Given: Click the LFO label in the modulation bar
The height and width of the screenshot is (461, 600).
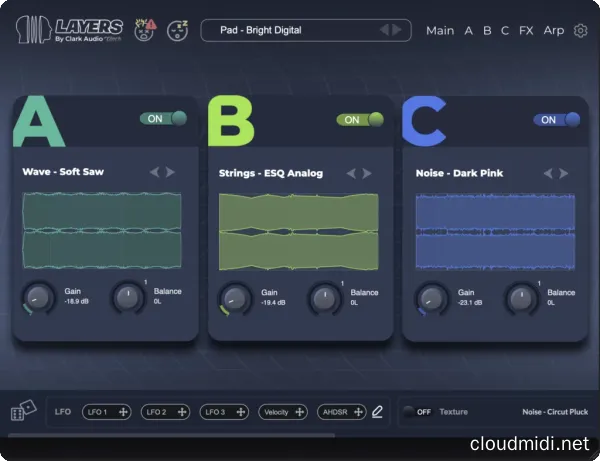Looking at the screenshot, I should 63,412.
